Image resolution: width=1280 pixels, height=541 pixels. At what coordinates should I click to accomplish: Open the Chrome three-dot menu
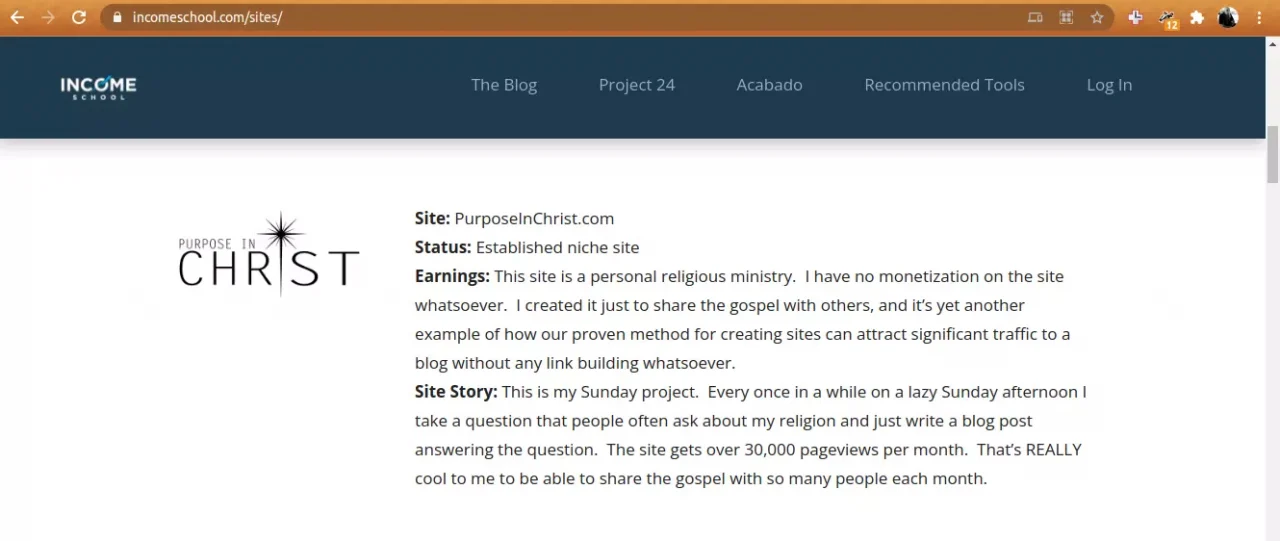[x=1258, y=17]
